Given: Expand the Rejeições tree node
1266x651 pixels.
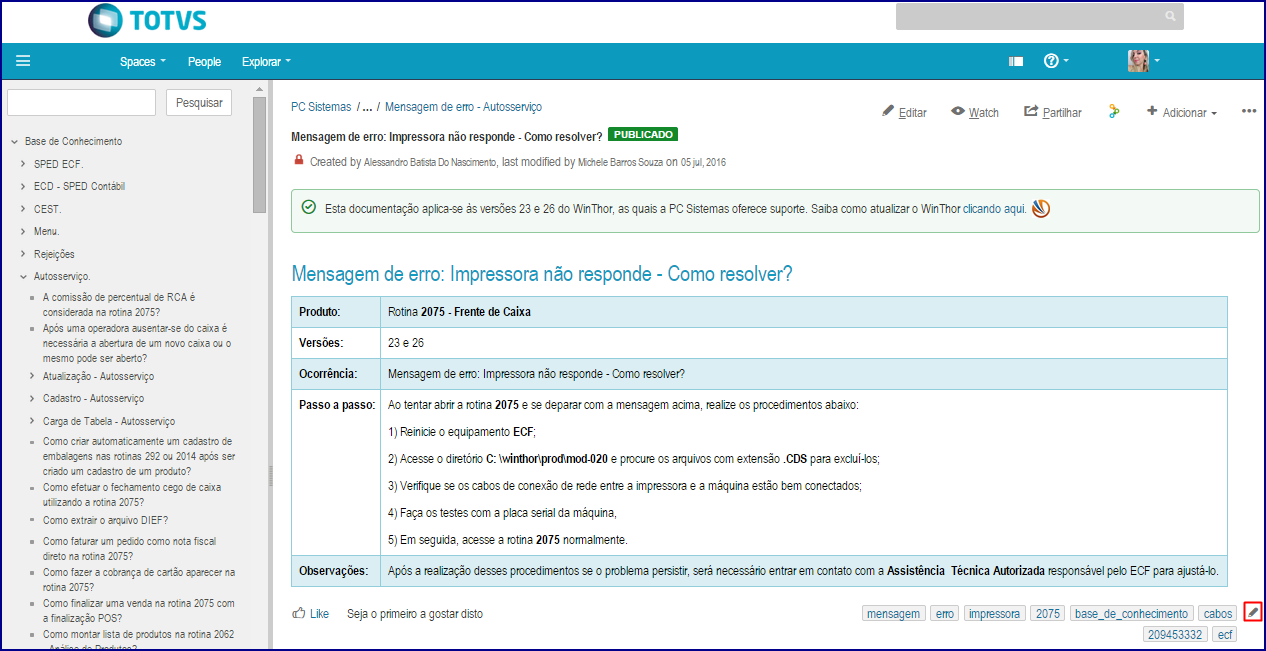Looking at the screenshot, I should 23,254.
